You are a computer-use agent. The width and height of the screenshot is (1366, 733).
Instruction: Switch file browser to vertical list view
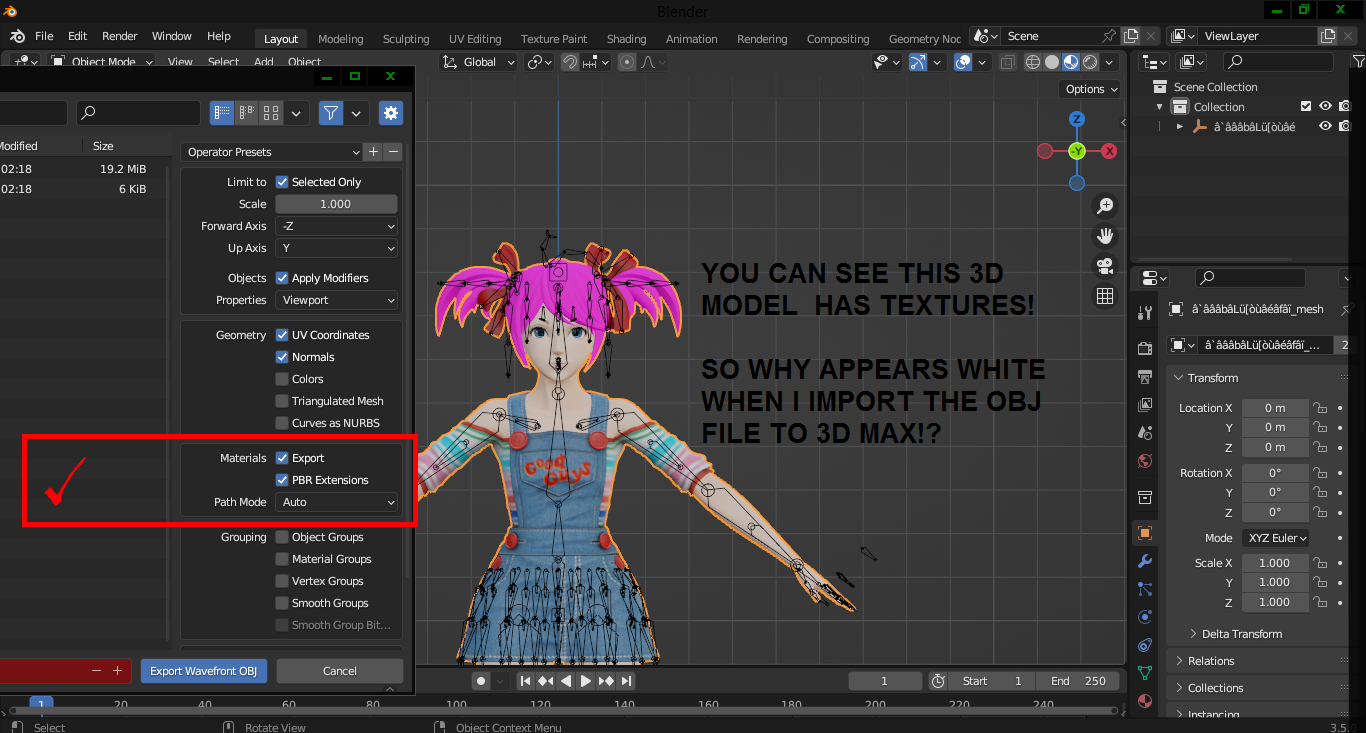pyautogui.click(x=222, y=113)
